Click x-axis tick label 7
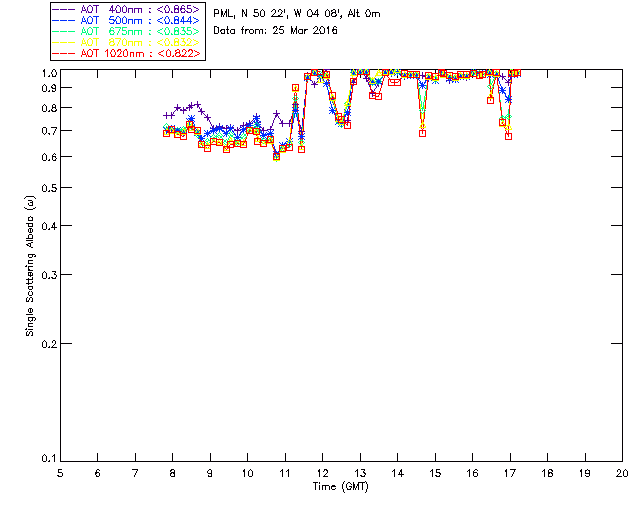The image size is (640, 512). click(135, 473)
